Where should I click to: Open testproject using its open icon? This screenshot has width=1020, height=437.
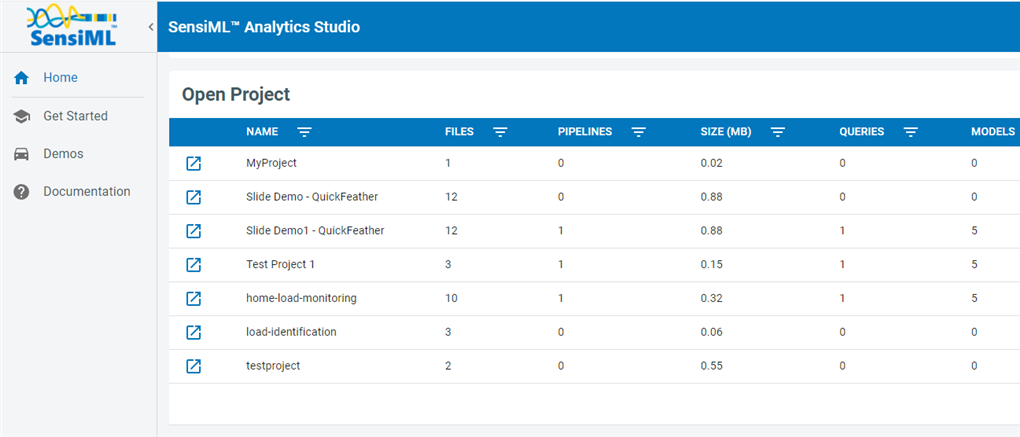tap(193, 366)
